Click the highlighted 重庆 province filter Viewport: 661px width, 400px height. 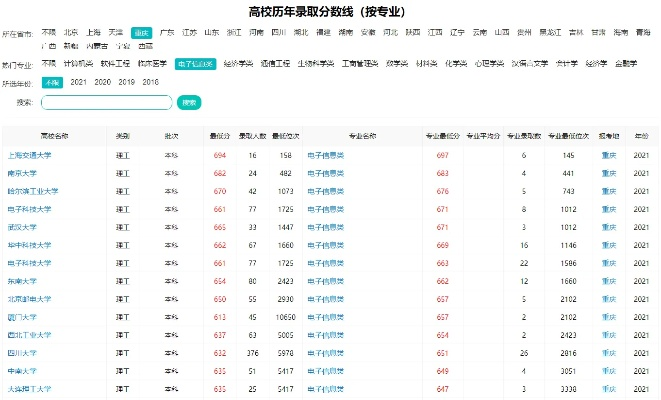141,33
